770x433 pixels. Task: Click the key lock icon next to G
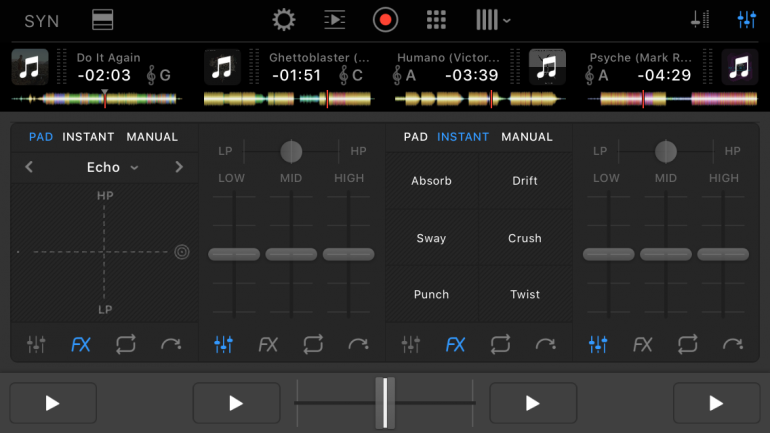(x=151, y=75)
